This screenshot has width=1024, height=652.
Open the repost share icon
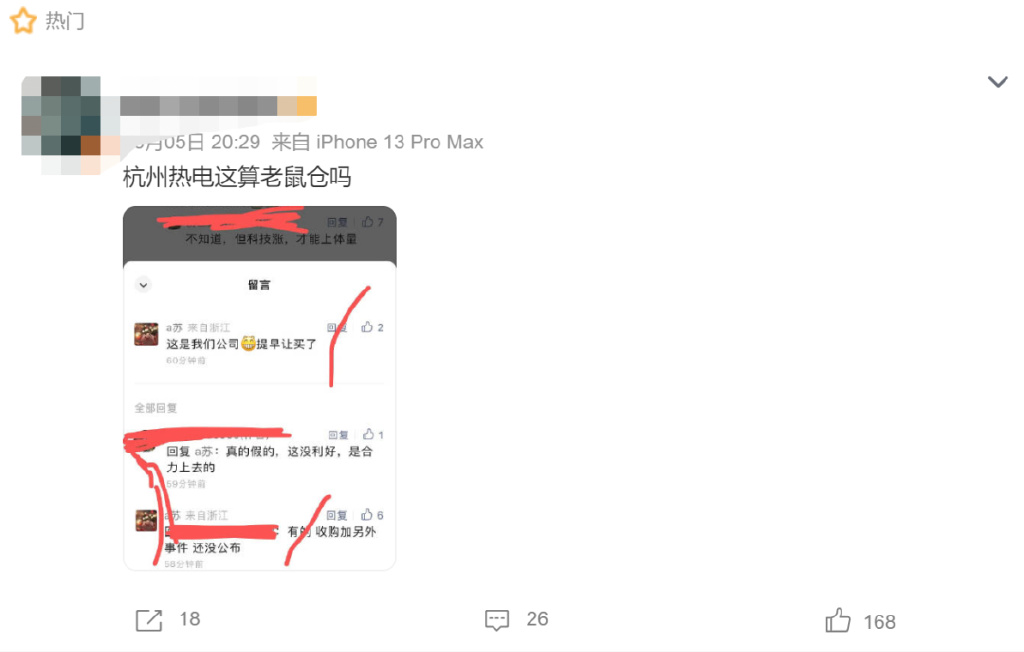149,620
